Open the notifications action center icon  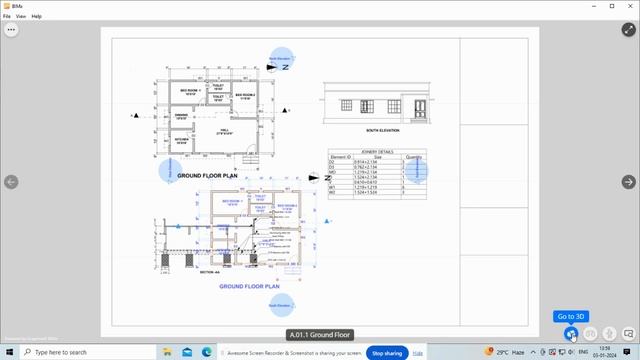tap(627, 352)
